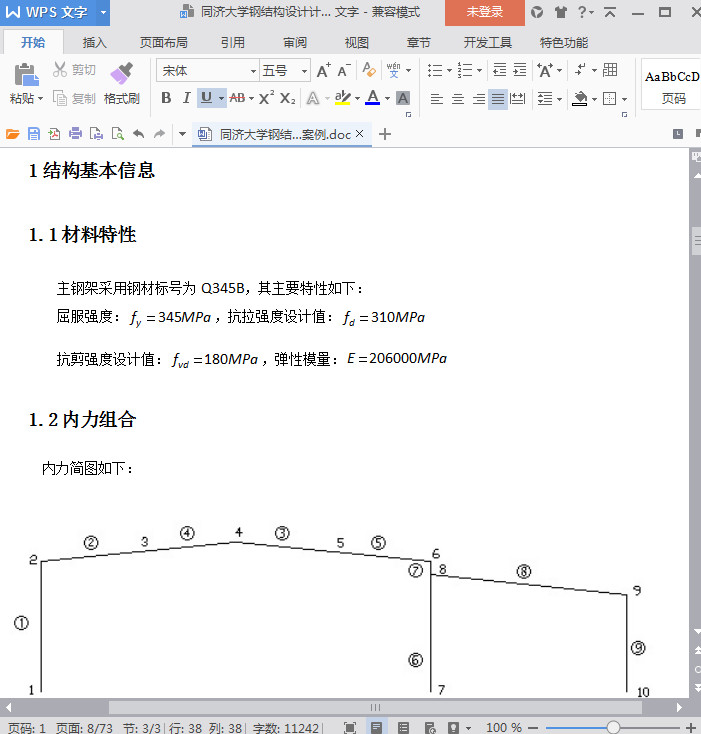This screenshot has width=701, height=734.
Task: Expand numbered list style dropdown
Action: [x=479, y=71]
